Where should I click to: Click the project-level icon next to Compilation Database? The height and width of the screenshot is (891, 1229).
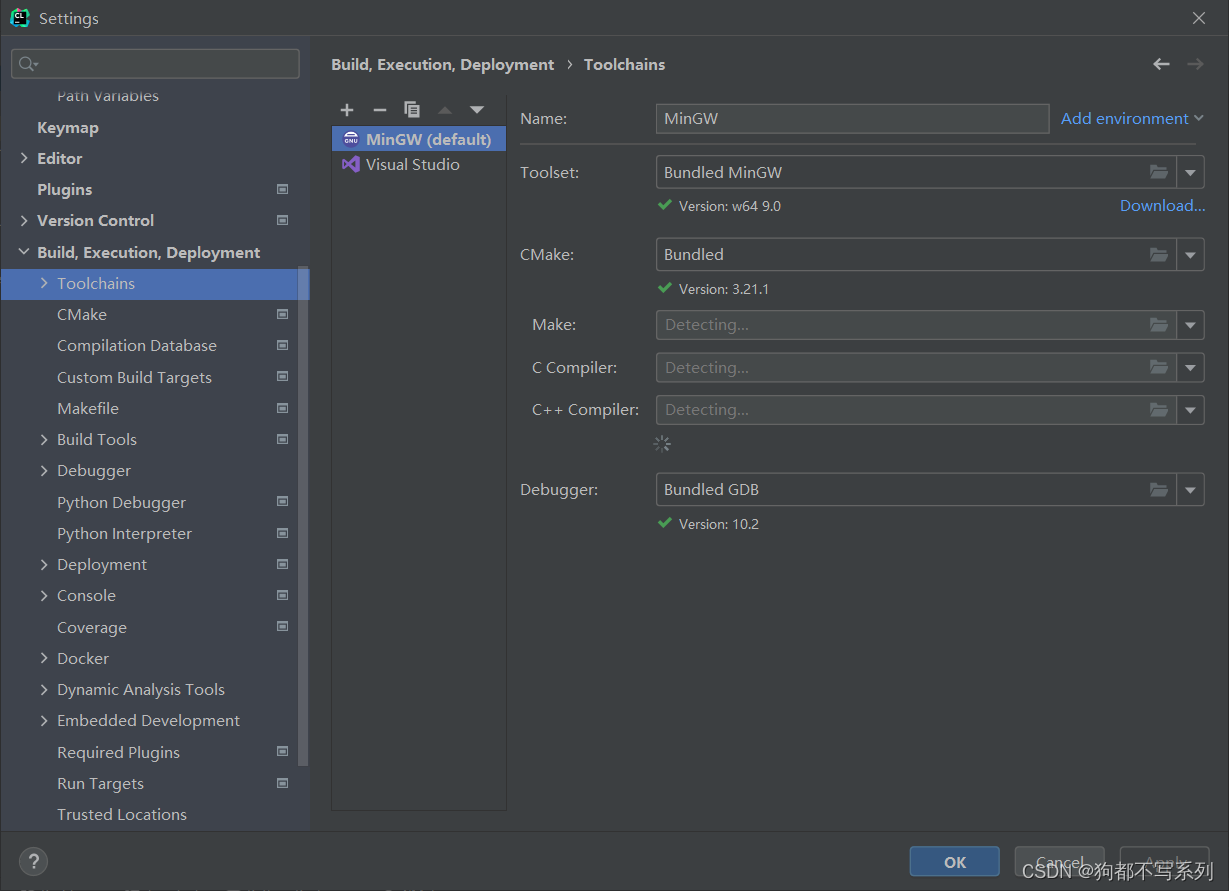[282, 345]
